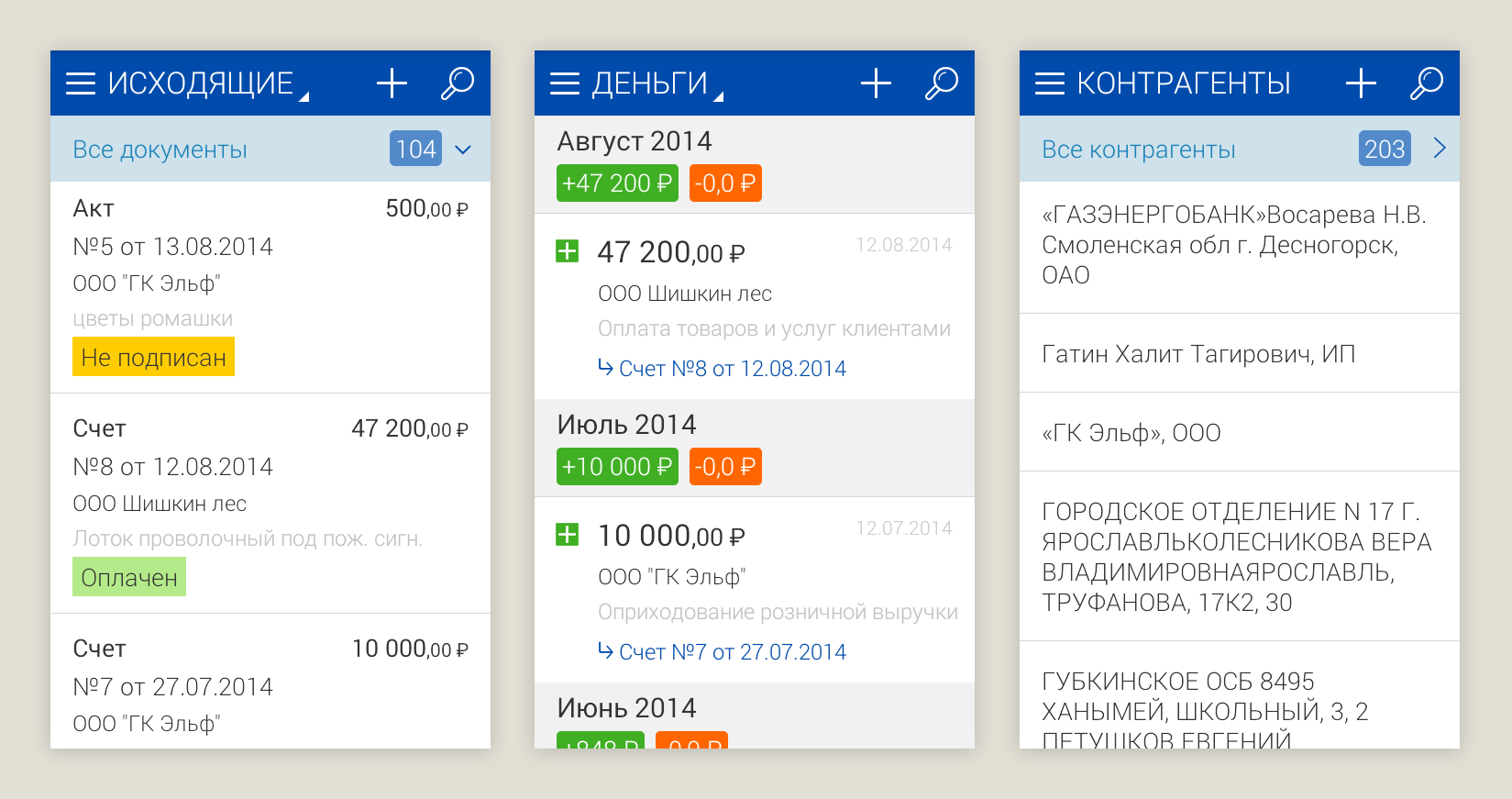
Task: Select the Все документы filter label
Action: click(160, 150)
